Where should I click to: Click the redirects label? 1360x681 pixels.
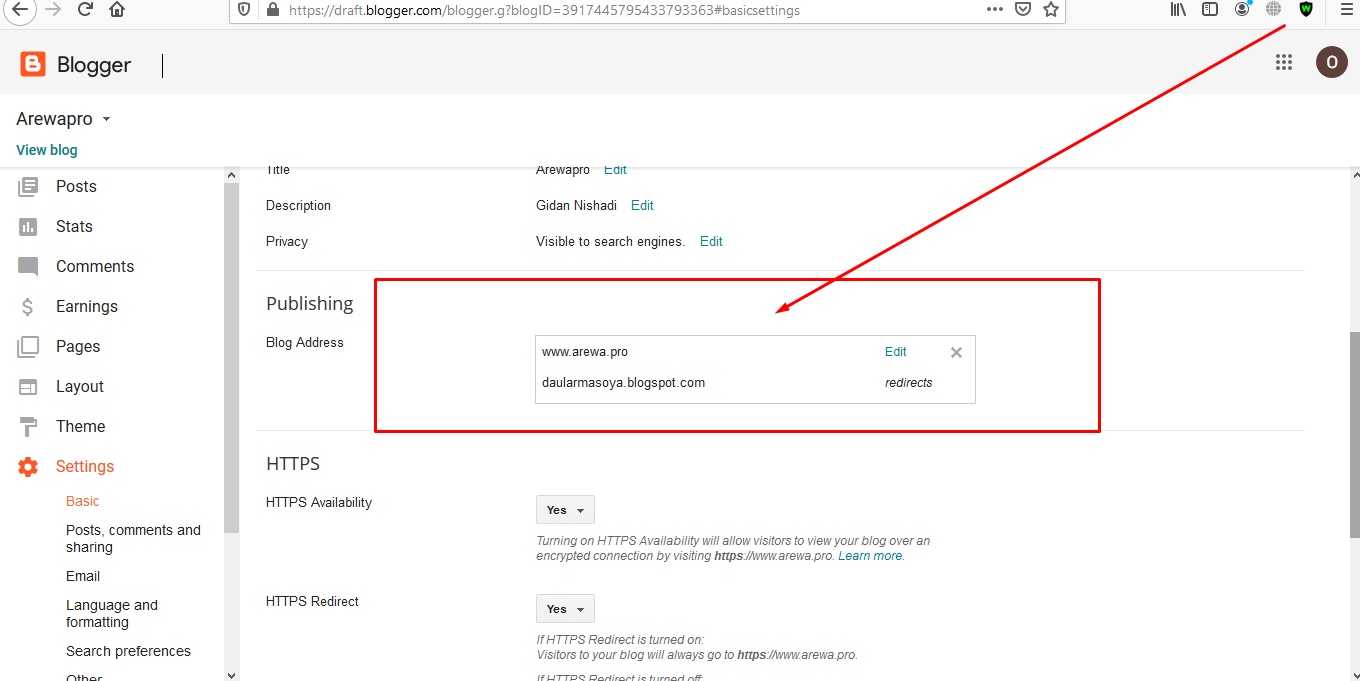(909, 383)
